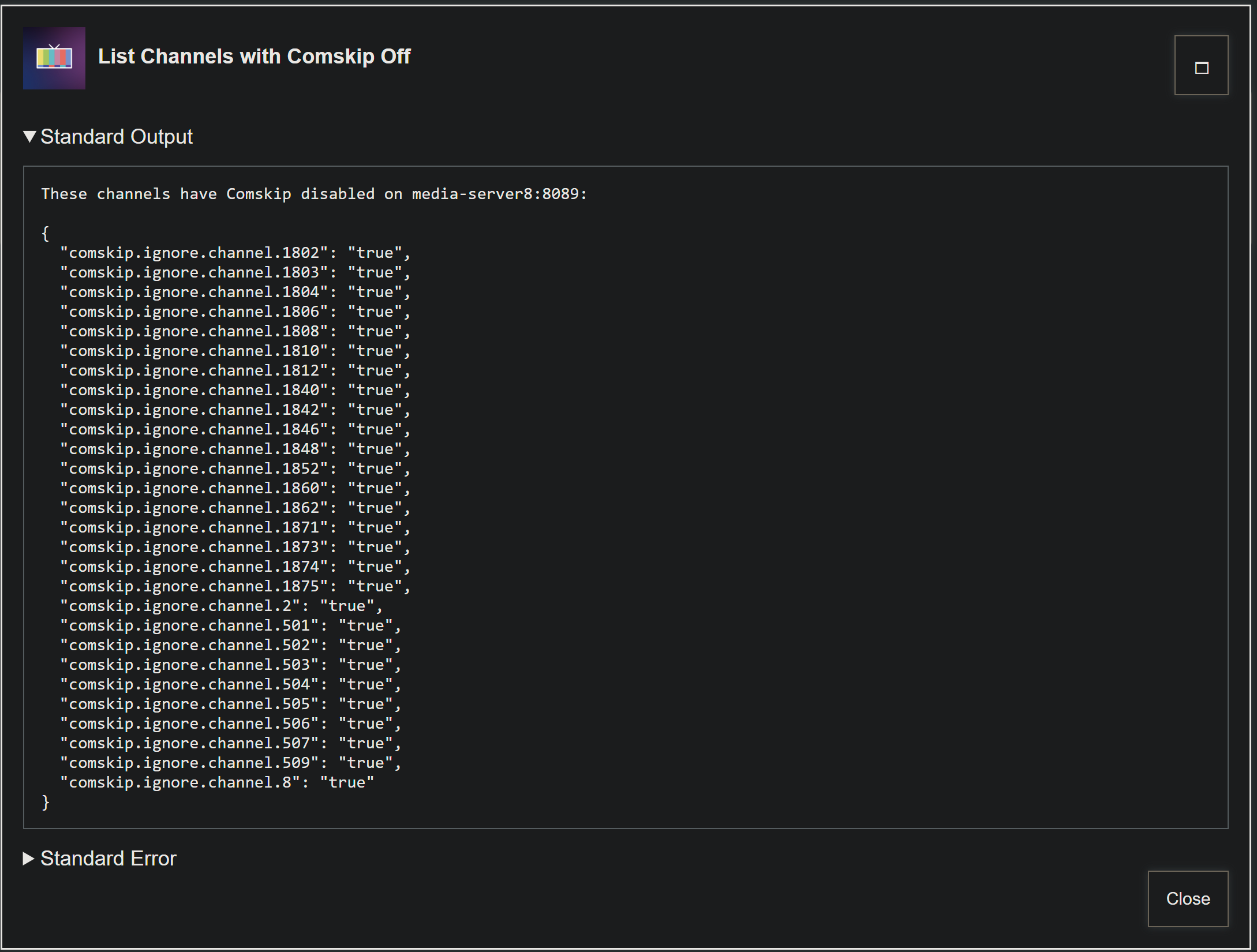This screenshot has width=1257, height=952.
Task: Select the comskip.ignore.channel.505 entry
Action: pos(230,704)
